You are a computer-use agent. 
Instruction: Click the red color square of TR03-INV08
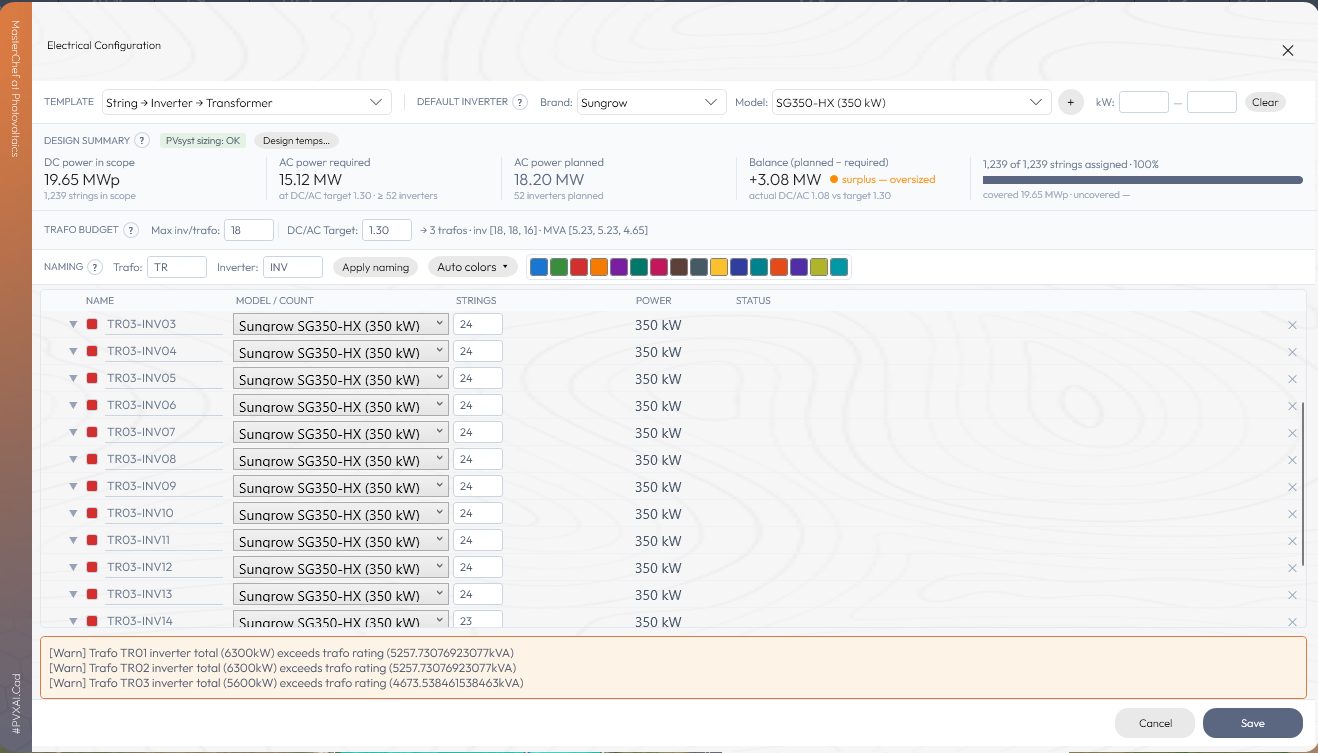92,459
